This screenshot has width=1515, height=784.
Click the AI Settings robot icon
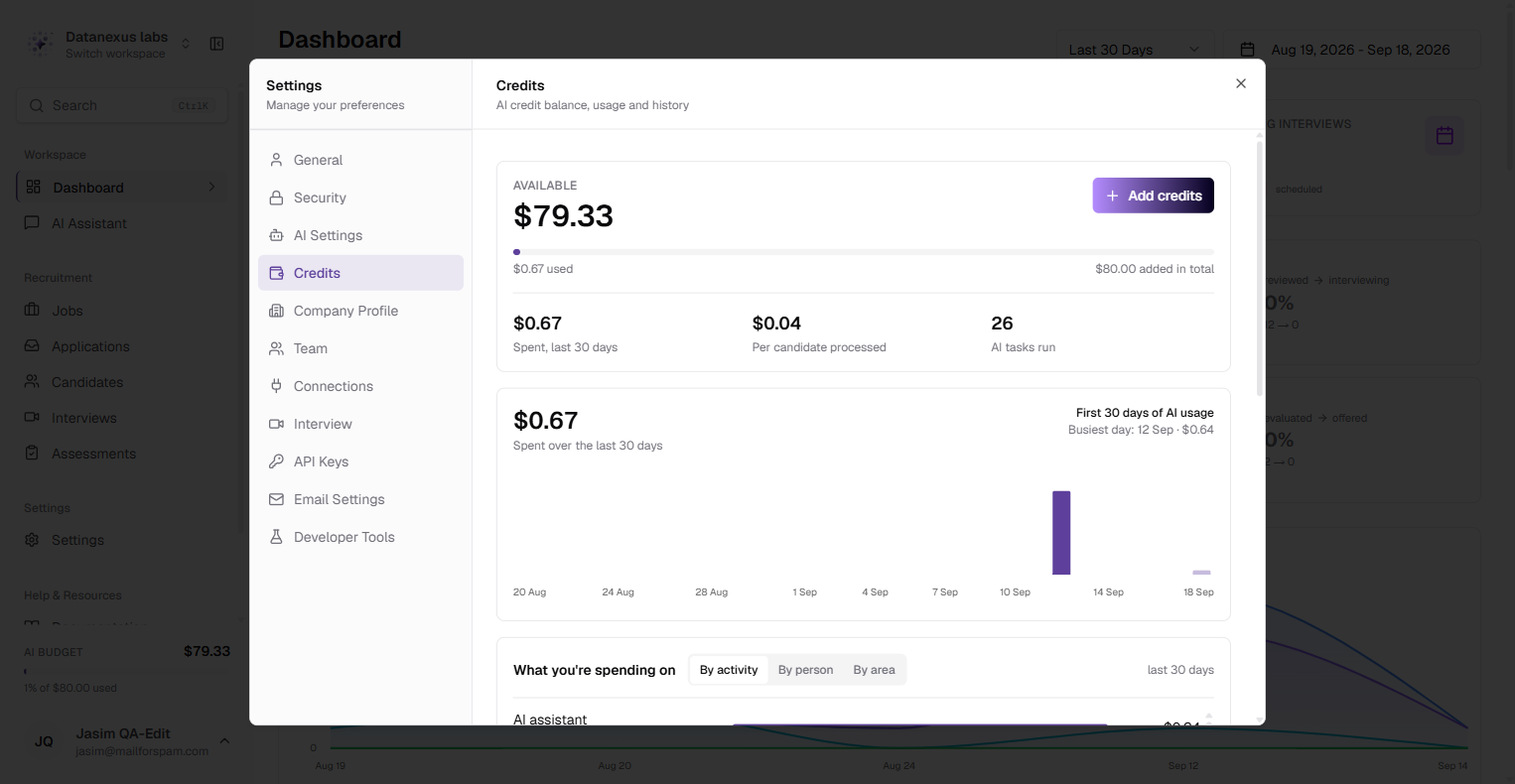point(276,235)
